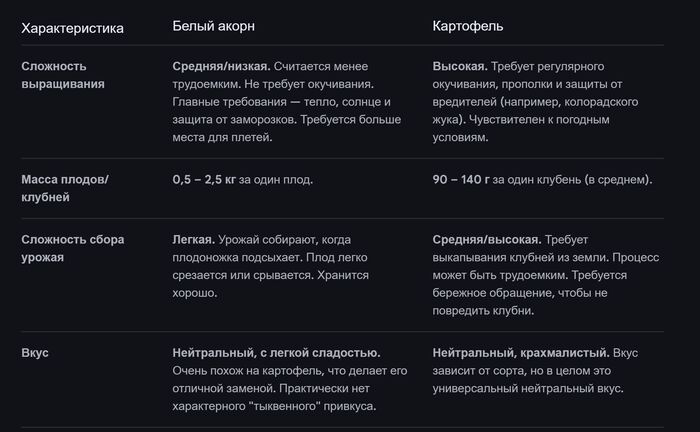Click the "Вкус" row label
700x432 pixels.
(x=35, y=353)
